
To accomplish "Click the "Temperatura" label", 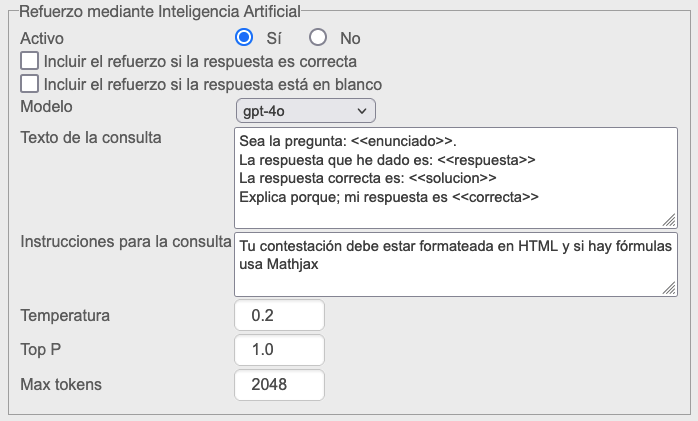I will click(x=65, y=316).
